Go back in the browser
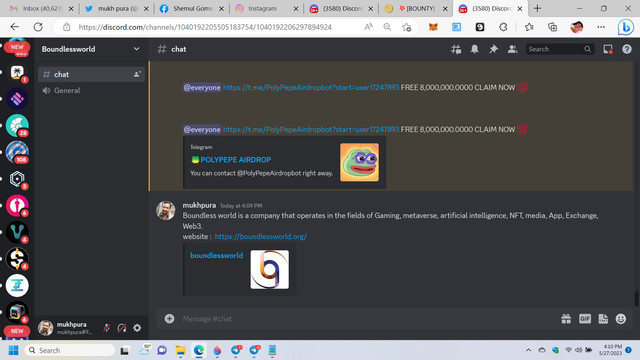 pos(15,27)
